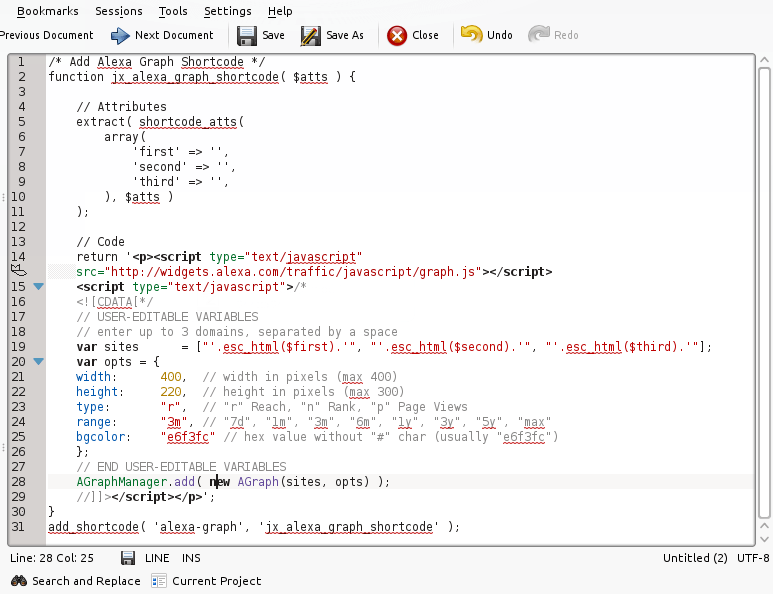Click the height value 220
The image size is (773, 594).
171,391
